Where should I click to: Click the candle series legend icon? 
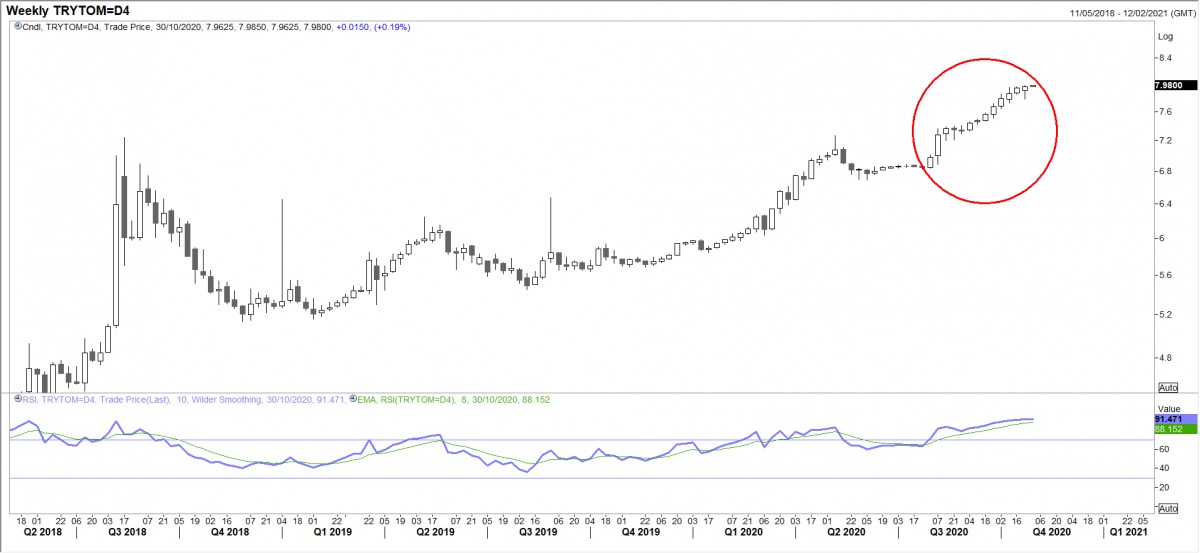tap(16, 27)
